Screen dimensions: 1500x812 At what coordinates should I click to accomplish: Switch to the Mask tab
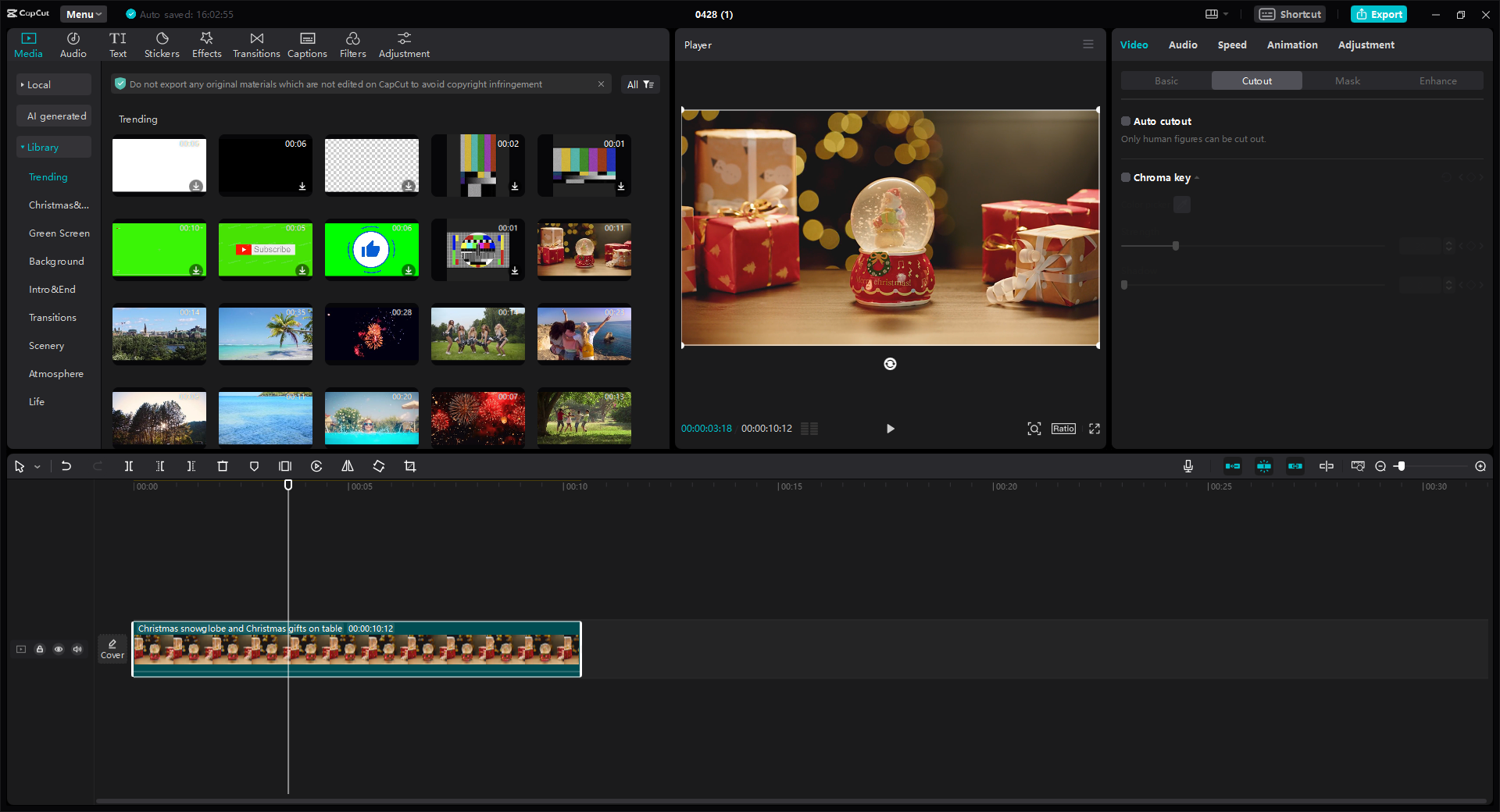pos(1346,80)
